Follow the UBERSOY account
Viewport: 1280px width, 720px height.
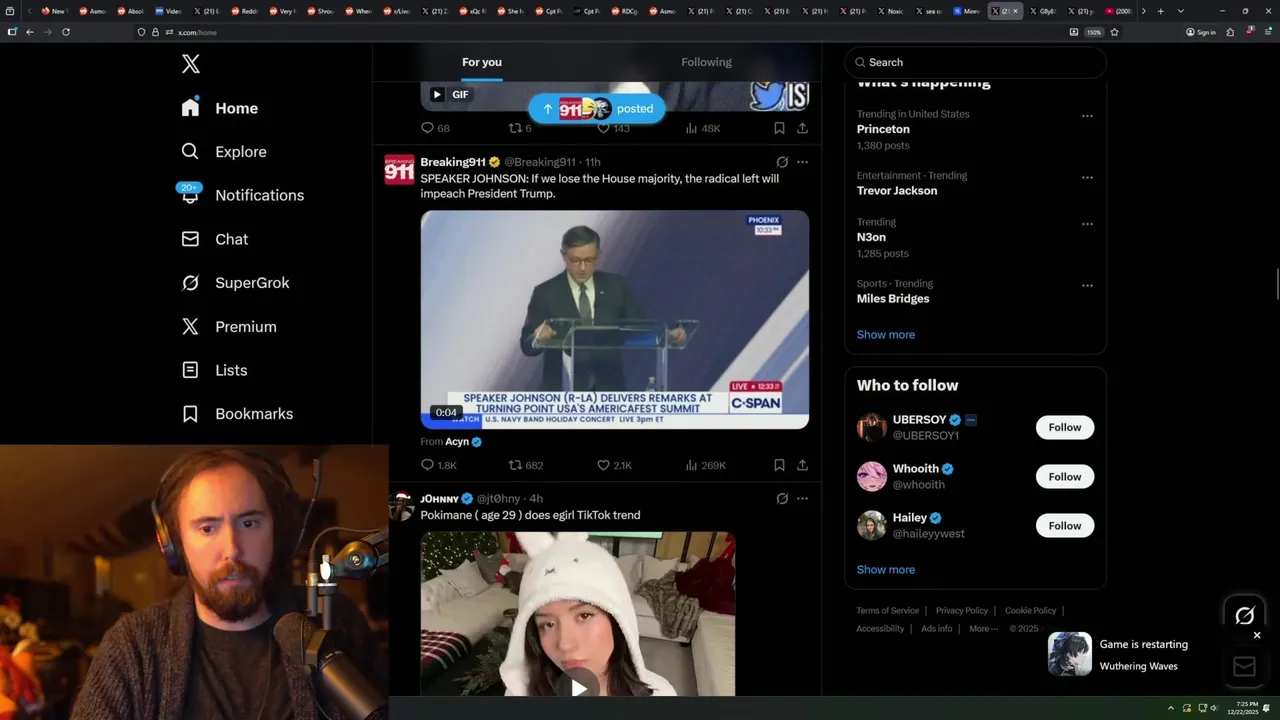1065,428
